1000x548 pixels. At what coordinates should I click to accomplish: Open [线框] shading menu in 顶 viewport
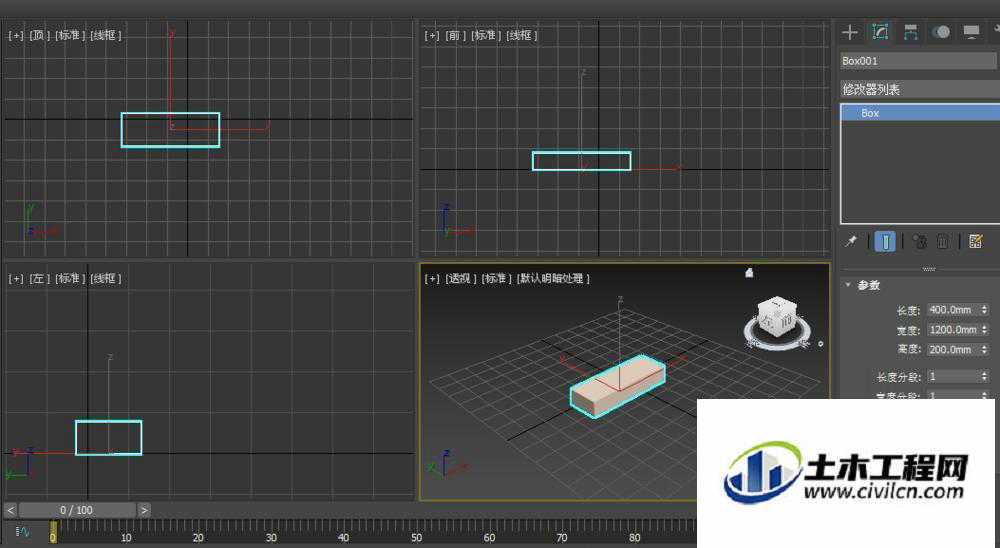click(105, 35)
